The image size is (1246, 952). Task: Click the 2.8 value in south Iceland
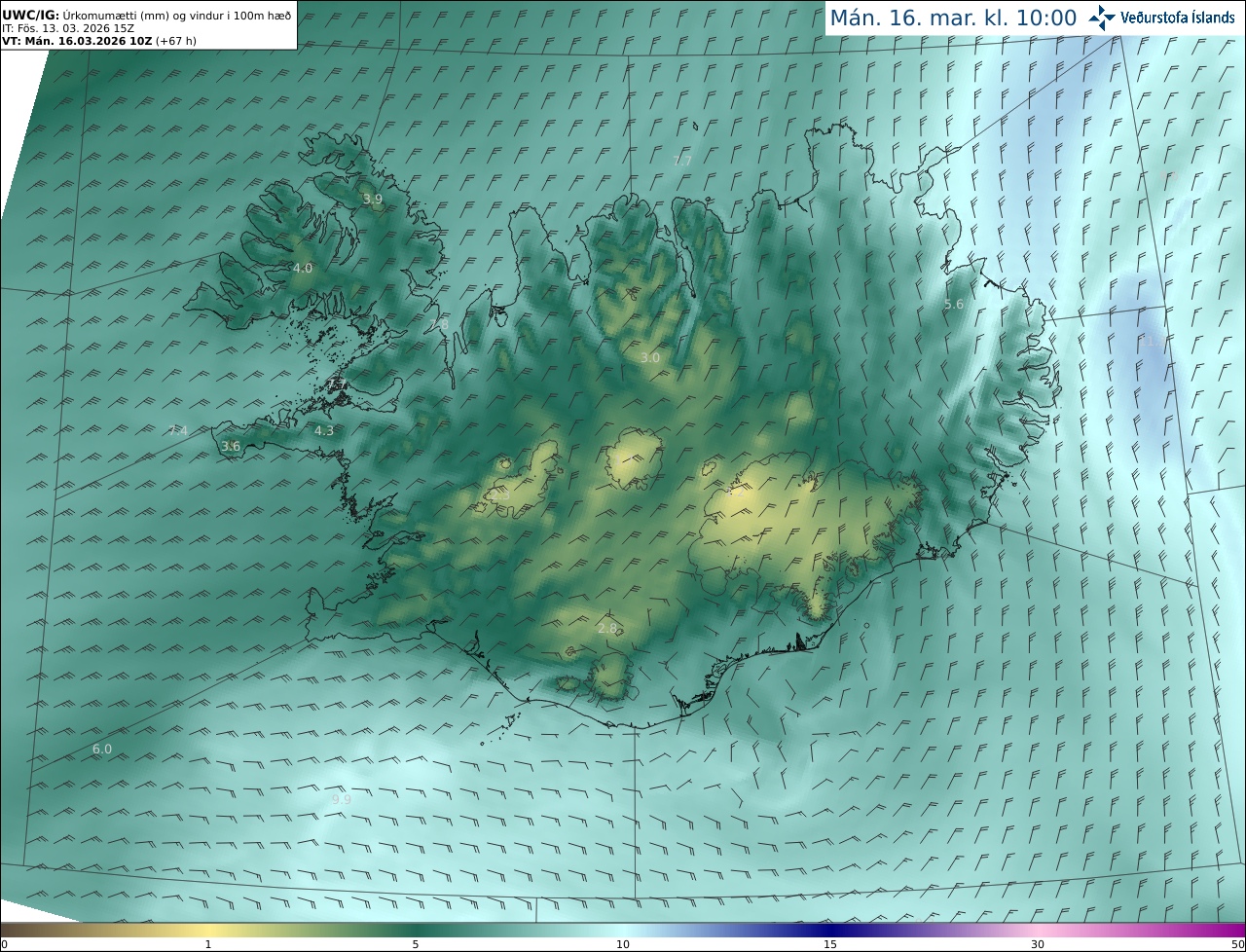[x=607, y=629]
